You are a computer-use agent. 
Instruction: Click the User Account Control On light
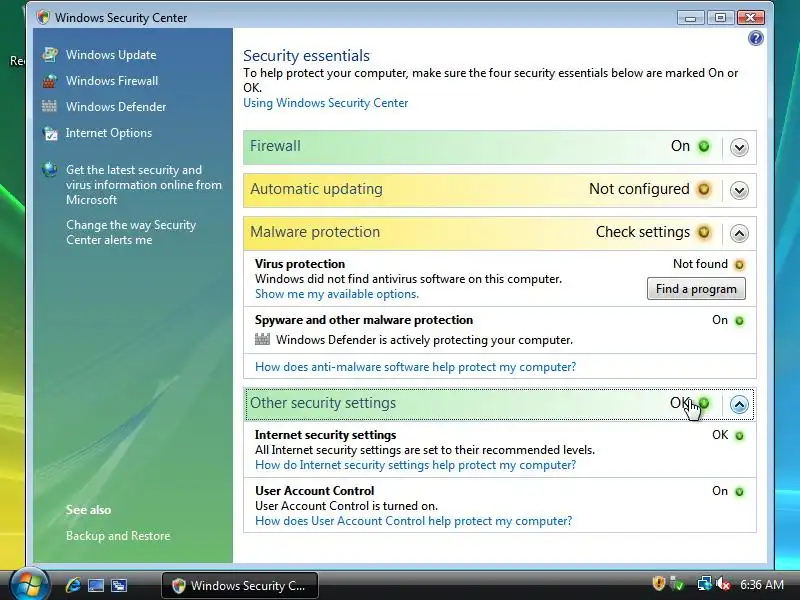[739, 492]
